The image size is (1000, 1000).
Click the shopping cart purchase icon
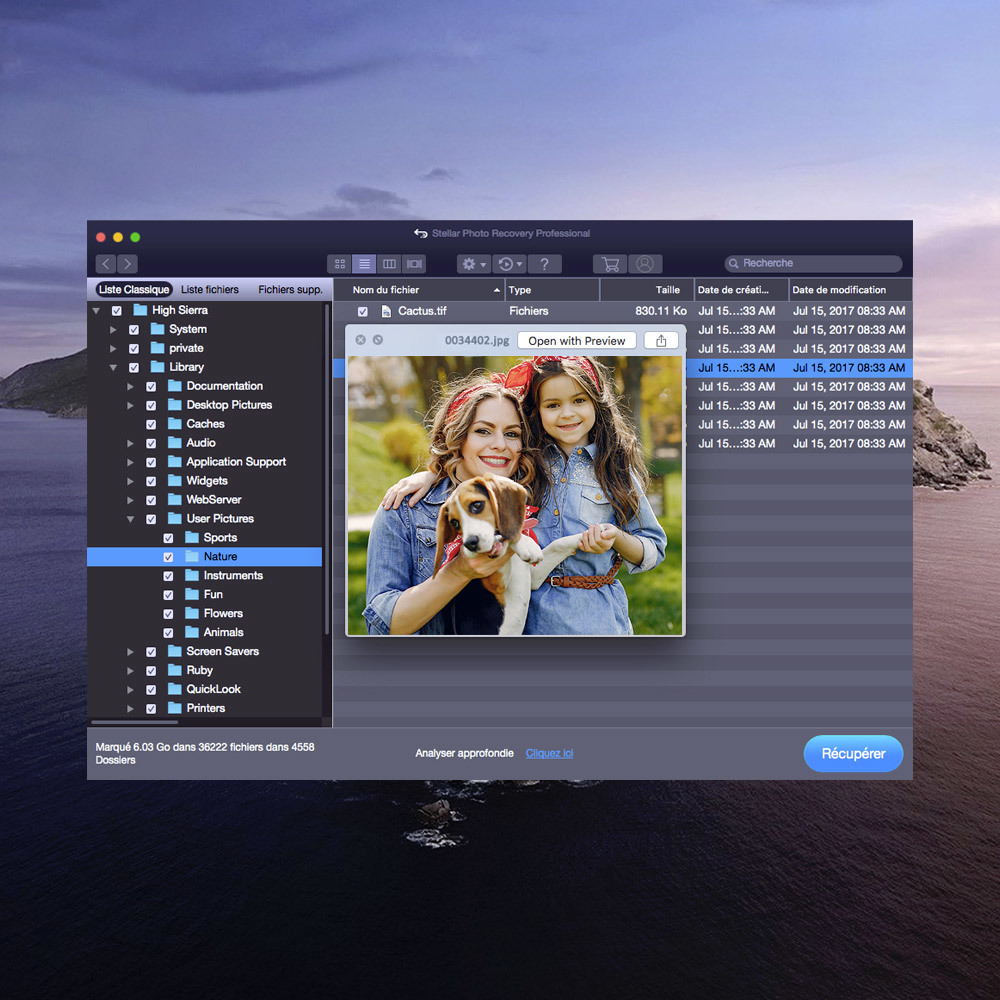pos(610,264)
